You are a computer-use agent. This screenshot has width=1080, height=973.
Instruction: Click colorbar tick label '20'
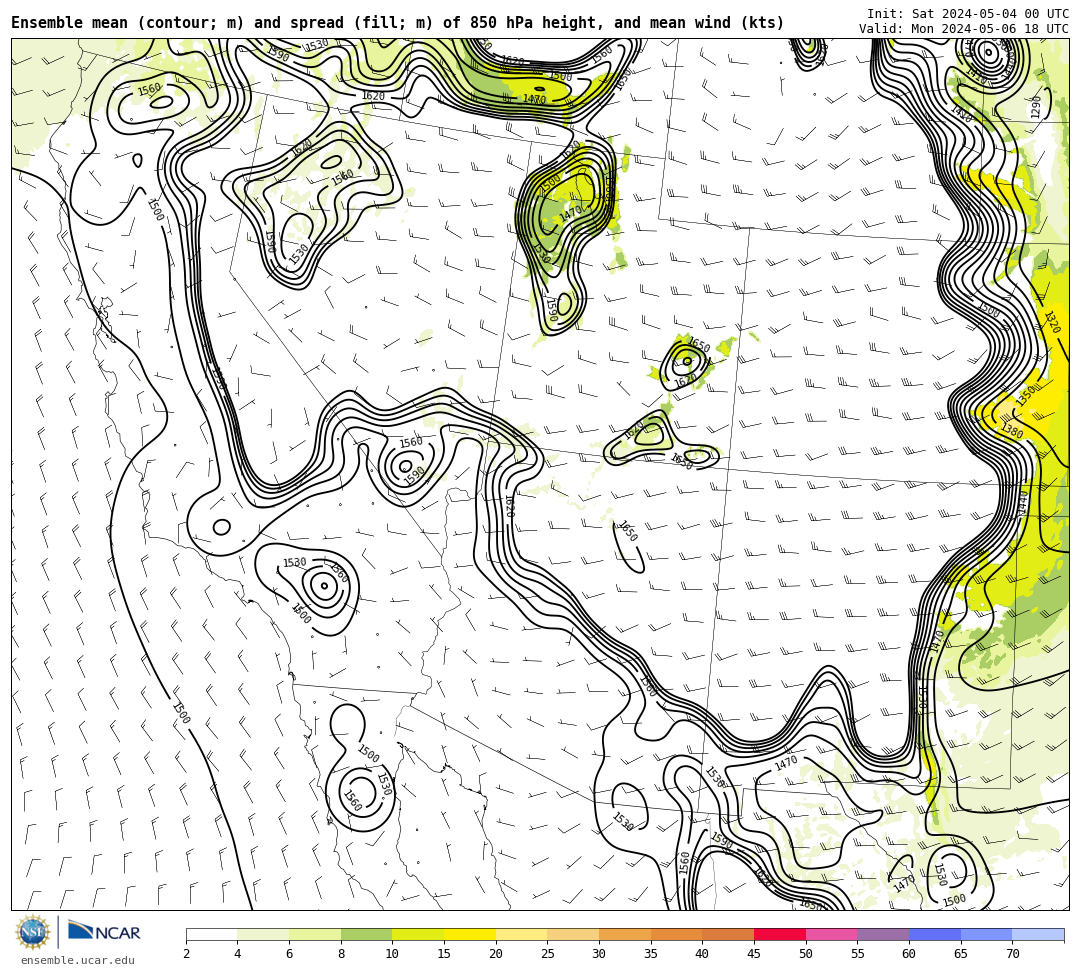click(x=496, y=954)
